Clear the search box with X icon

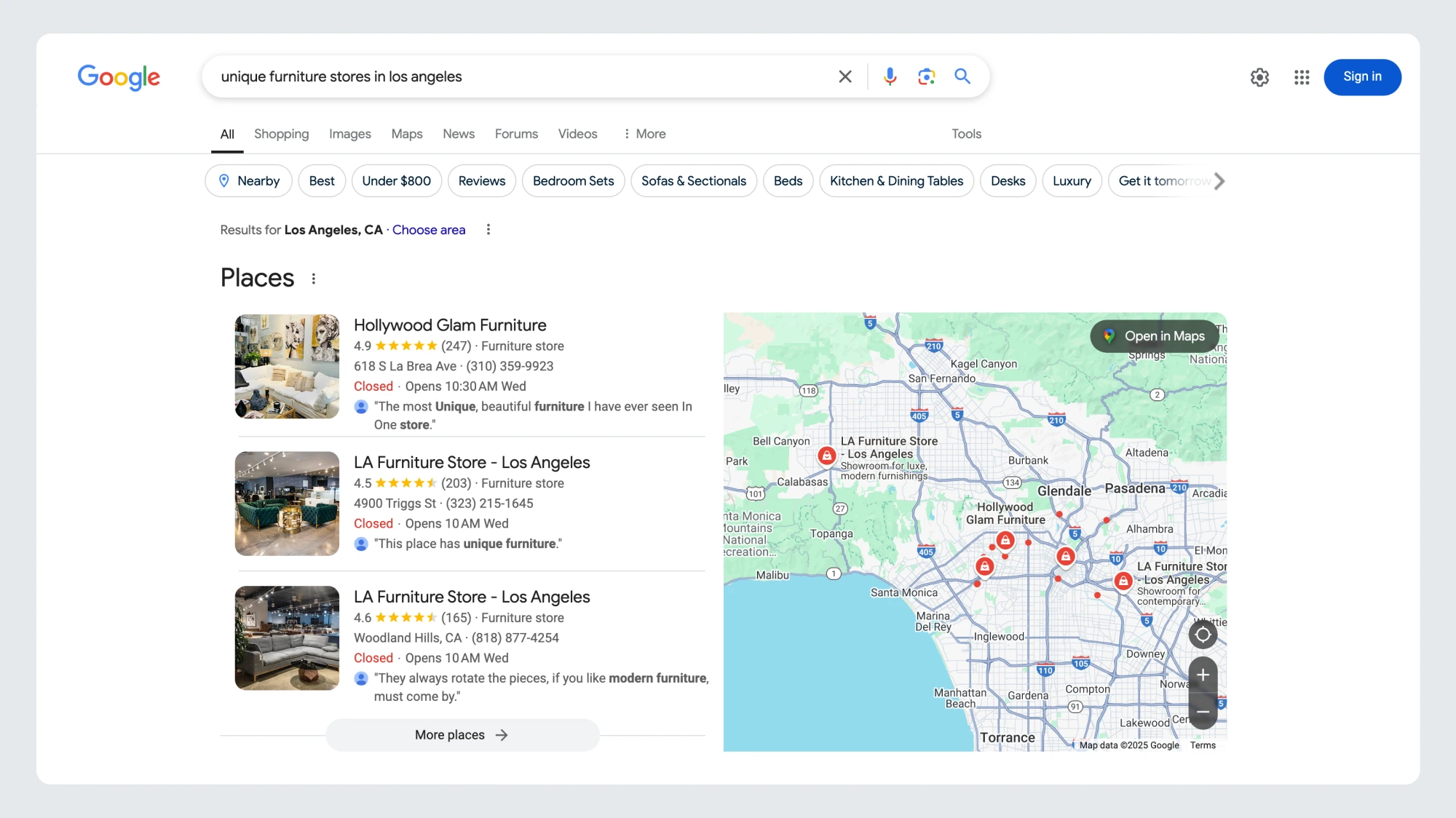click(x=844, y=76)
